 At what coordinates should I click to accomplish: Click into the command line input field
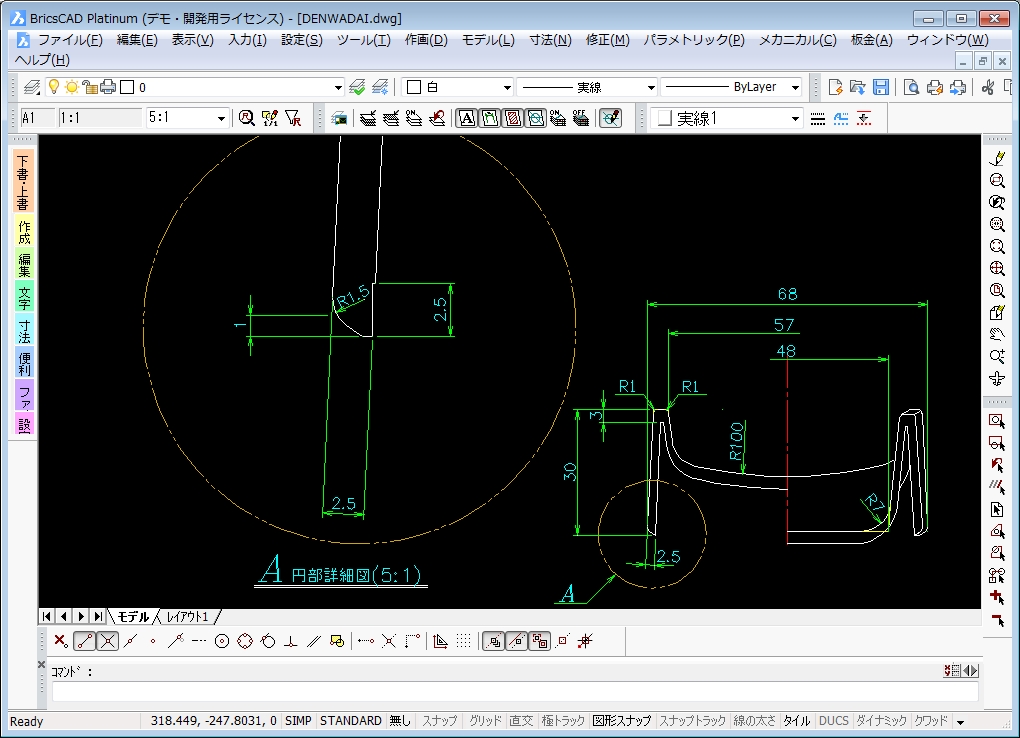(x=500, y=692)
